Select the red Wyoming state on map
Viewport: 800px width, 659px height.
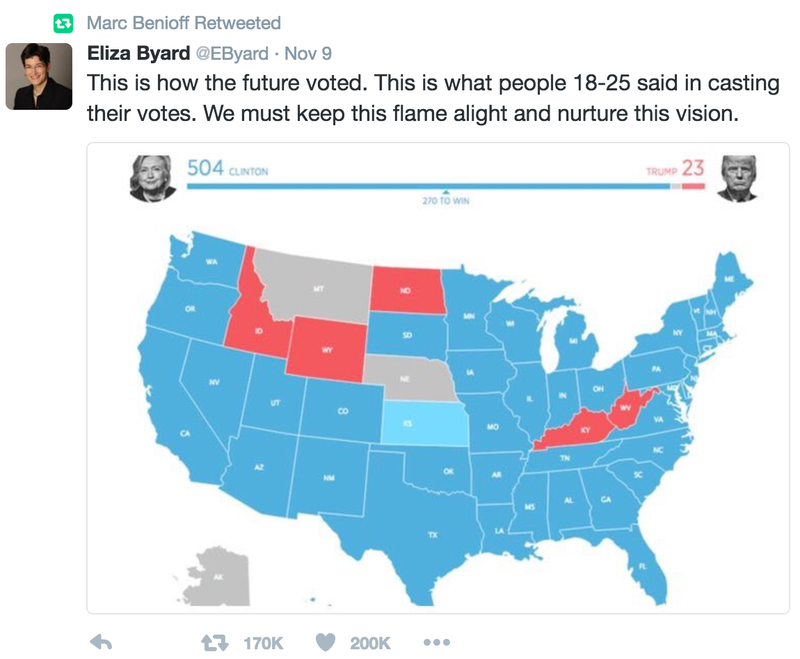[x=327, y=349]
